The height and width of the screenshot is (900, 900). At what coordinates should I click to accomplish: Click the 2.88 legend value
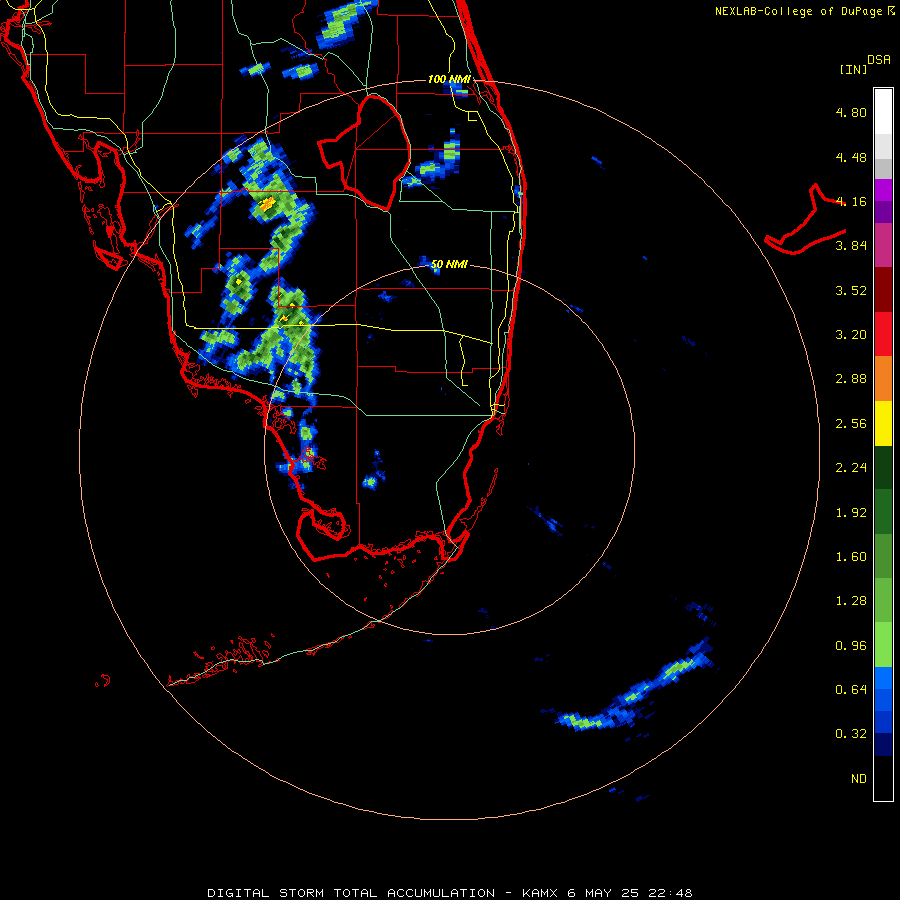tap(851, 379)
